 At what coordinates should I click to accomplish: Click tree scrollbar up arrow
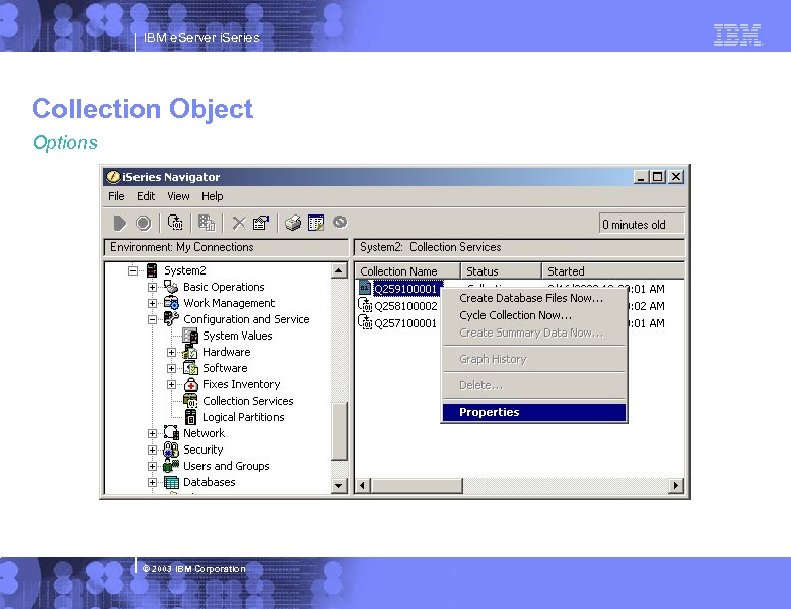pyautogui.click(x=339, y=270)
